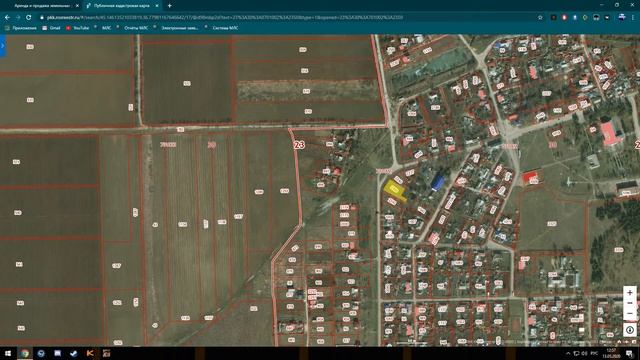
Task: Open the Система МЛС bookmark
Action: click(x=222, y=28)
